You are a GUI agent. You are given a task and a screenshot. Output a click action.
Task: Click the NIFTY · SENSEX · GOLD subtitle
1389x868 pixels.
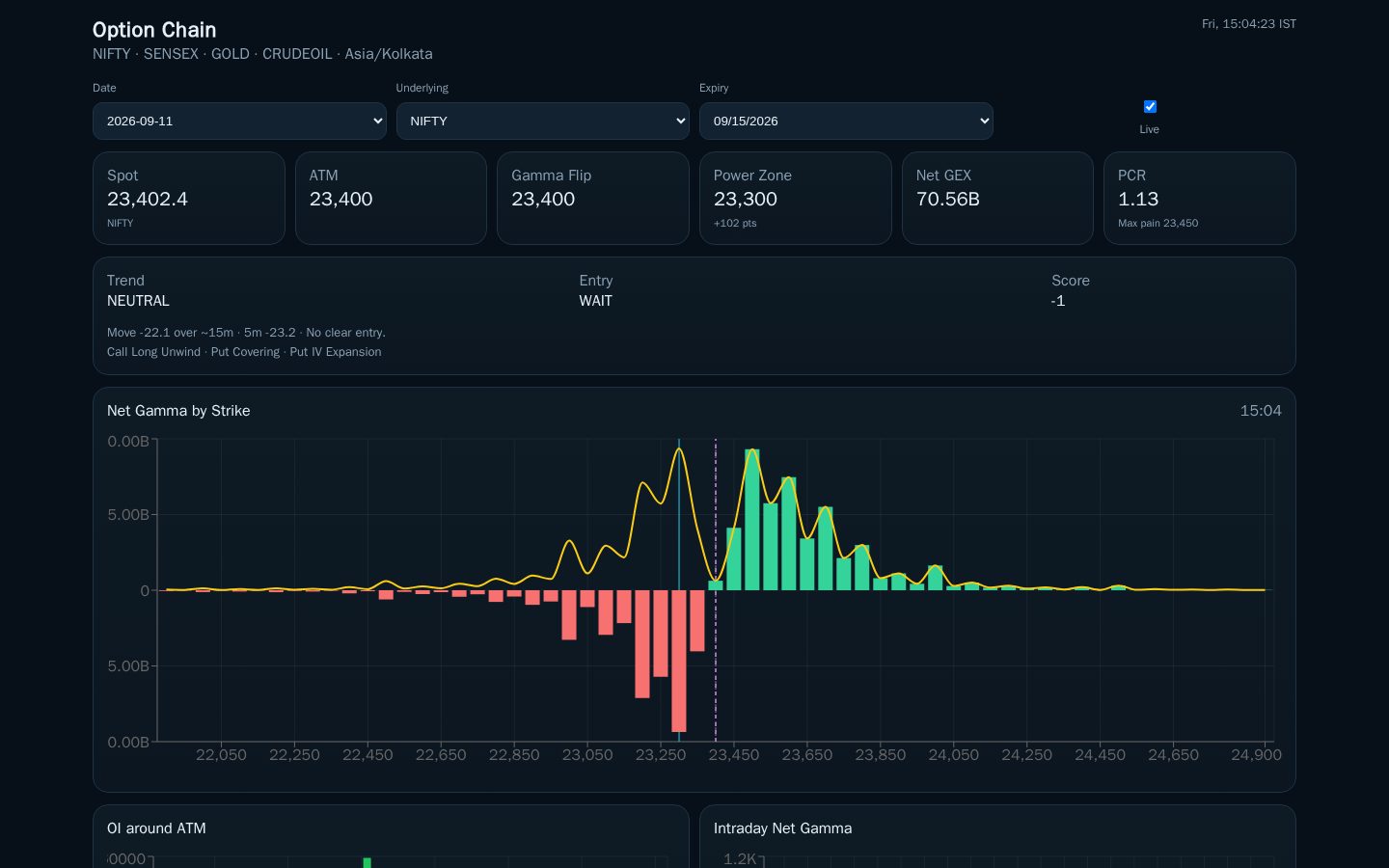(262, 54)
